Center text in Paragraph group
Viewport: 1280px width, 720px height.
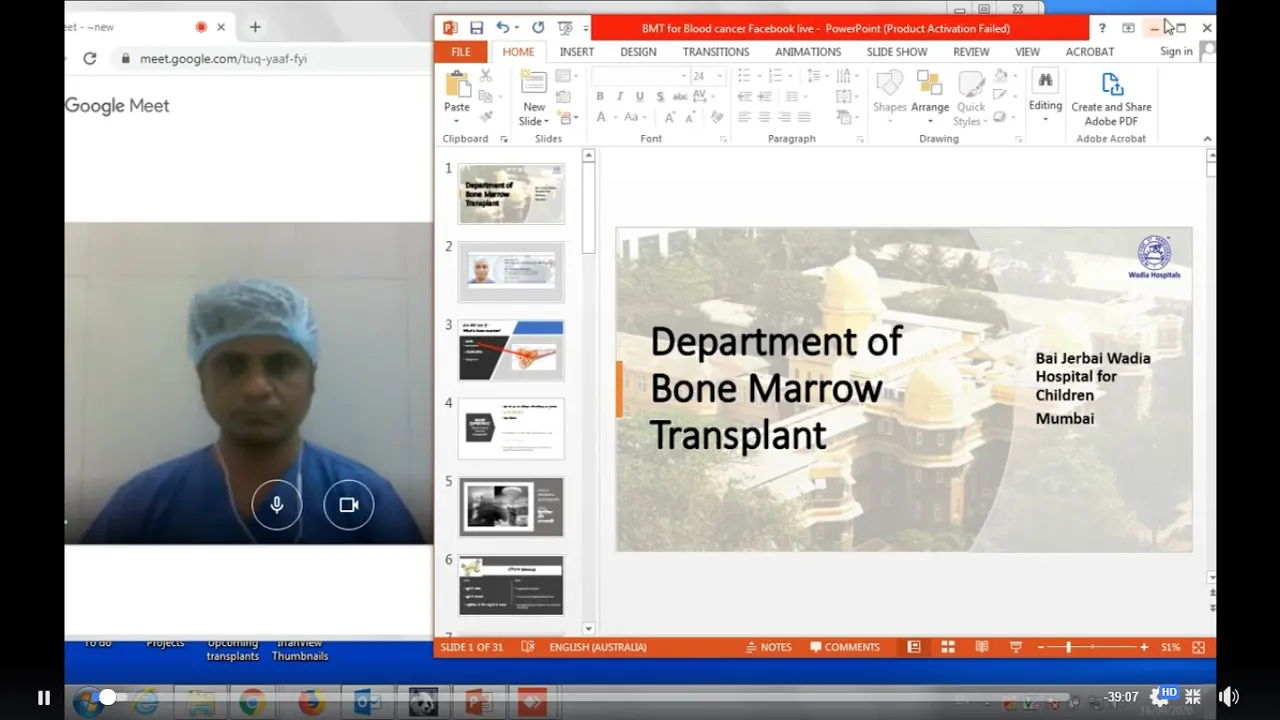pyautogui.click(x=764, y=117)
